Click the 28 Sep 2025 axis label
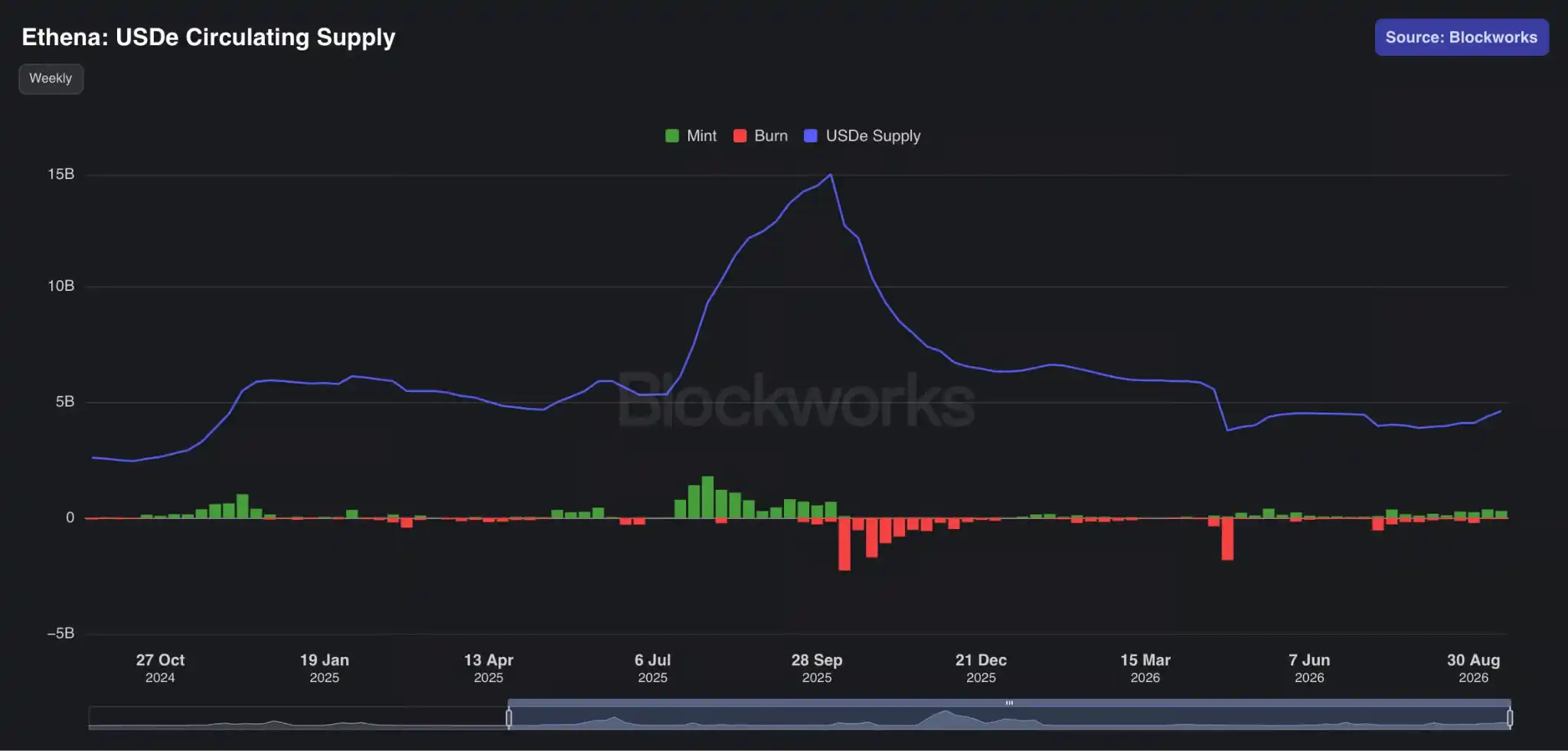Viewport: 1568px width, 751px height. coord(817,668)
